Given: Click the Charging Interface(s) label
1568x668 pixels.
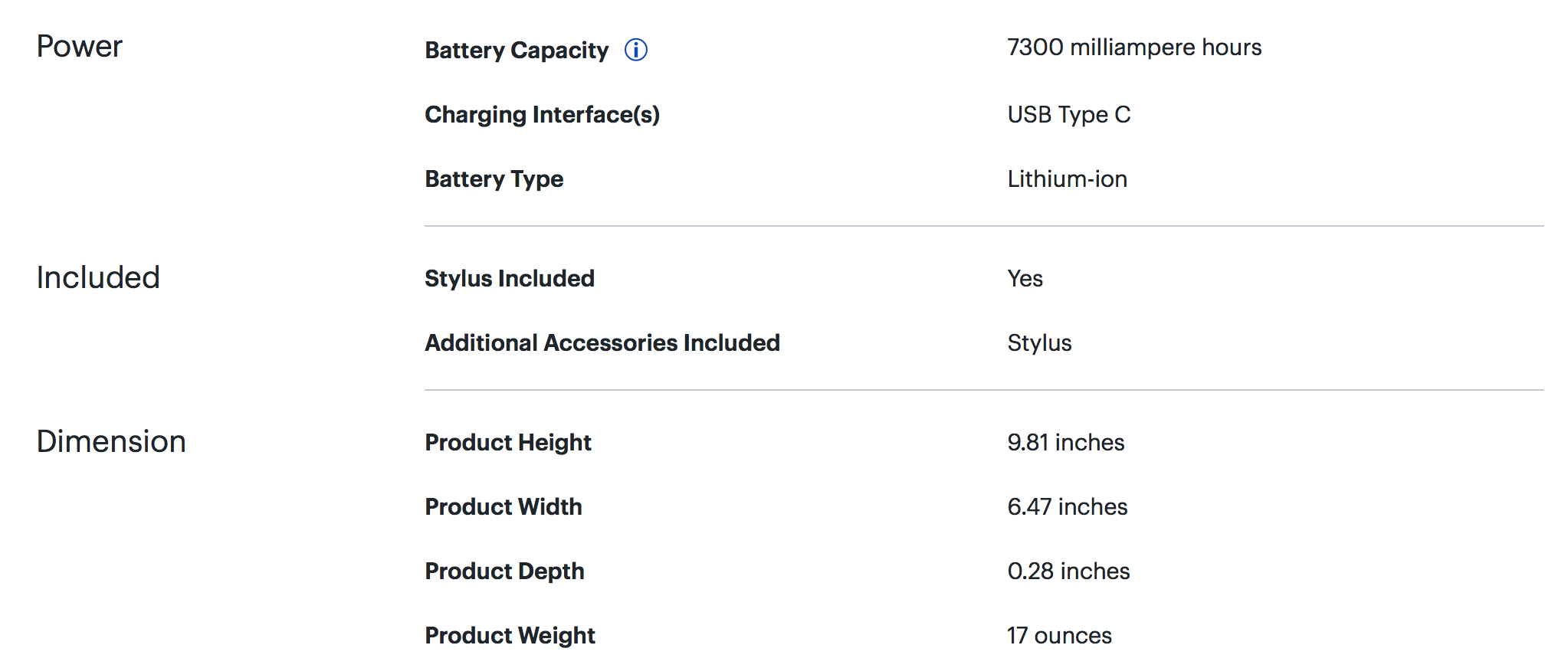Looking at the screenshot, I should click(542, 114).
